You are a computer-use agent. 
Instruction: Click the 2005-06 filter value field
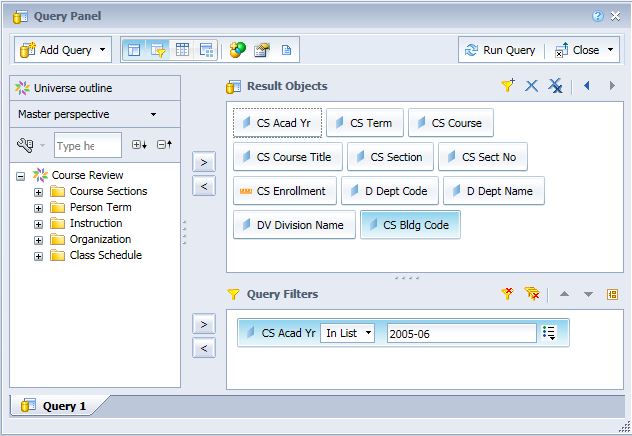tap(462, 333)
